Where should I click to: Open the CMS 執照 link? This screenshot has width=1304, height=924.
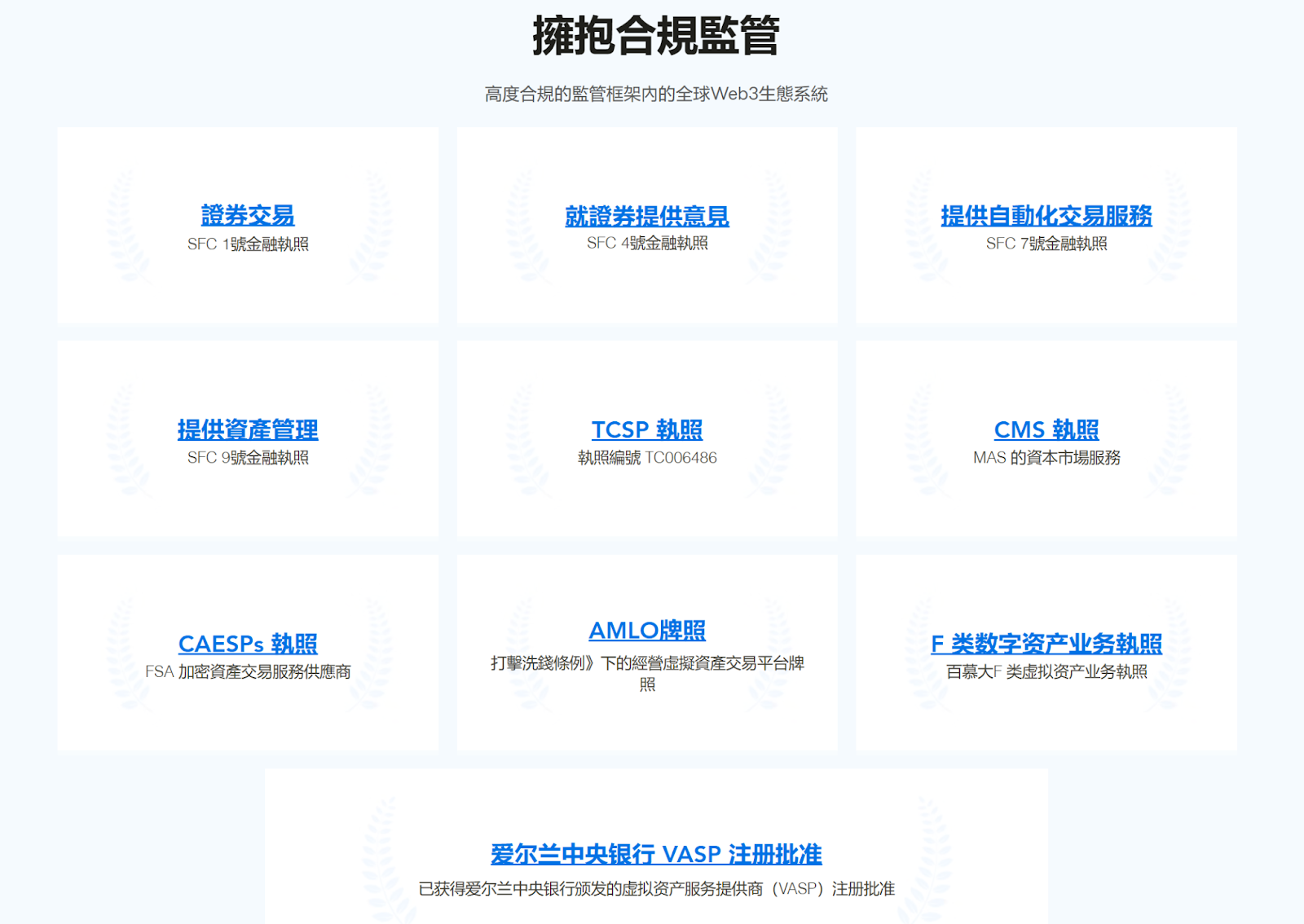click(1046, 429)
